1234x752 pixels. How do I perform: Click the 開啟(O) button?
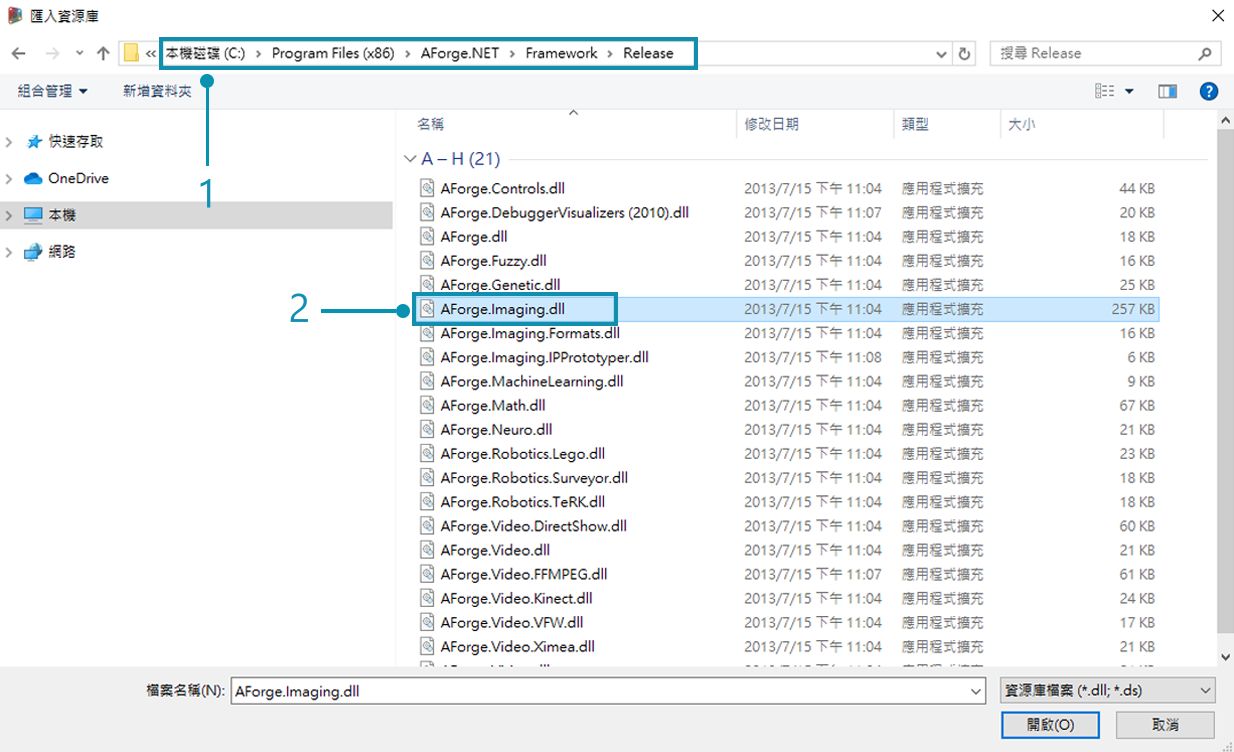click(x=1050, y=724)
